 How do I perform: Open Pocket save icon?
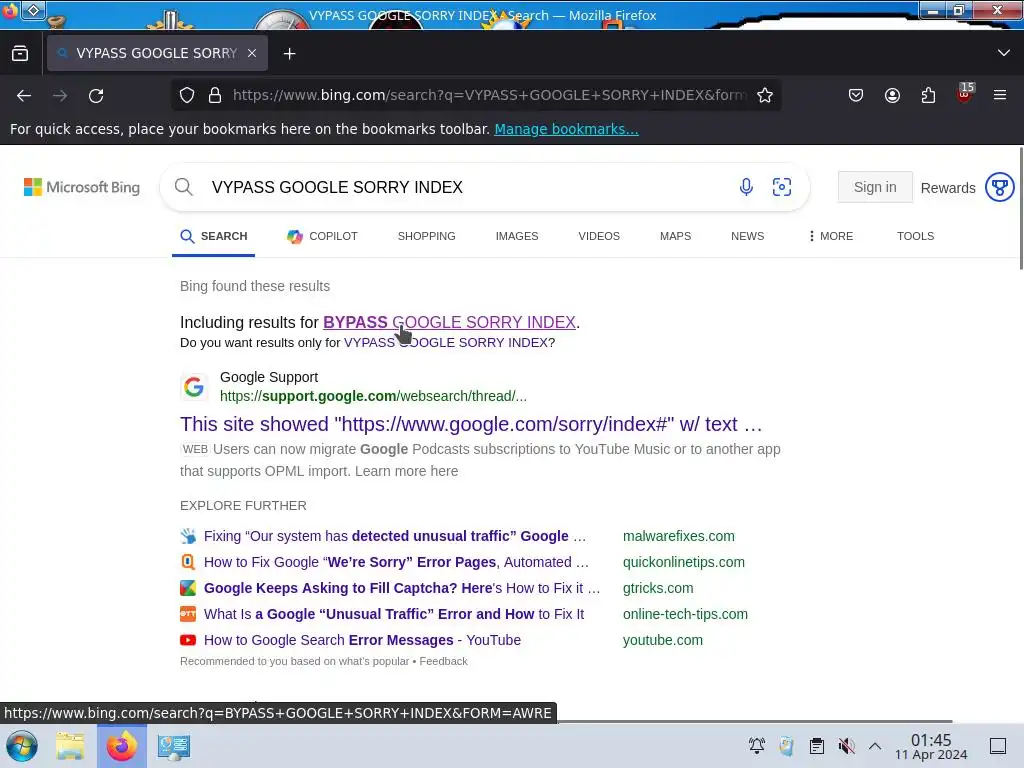tap(856, 95)
